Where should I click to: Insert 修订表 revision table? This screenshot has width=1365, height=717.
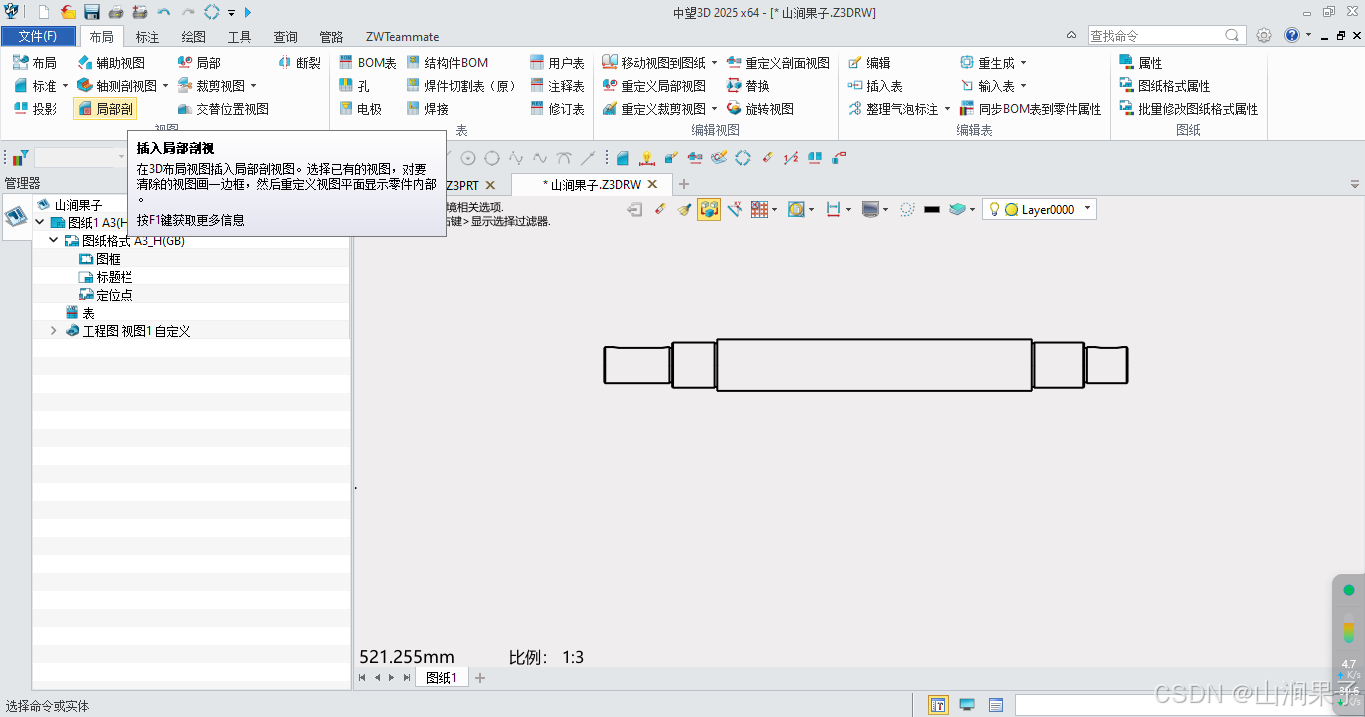click(x=557, y=109)
